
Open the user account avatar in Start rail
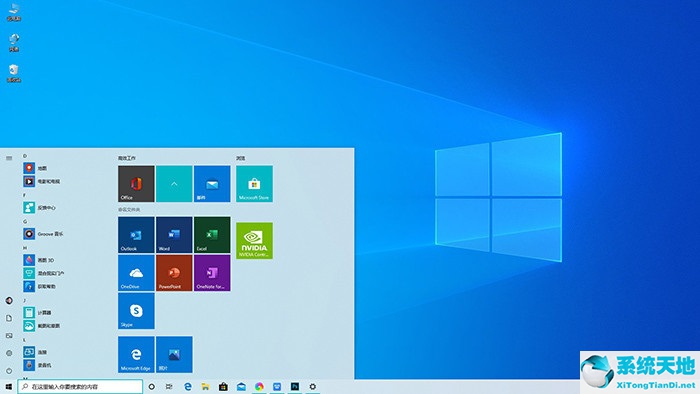point(9,300)
